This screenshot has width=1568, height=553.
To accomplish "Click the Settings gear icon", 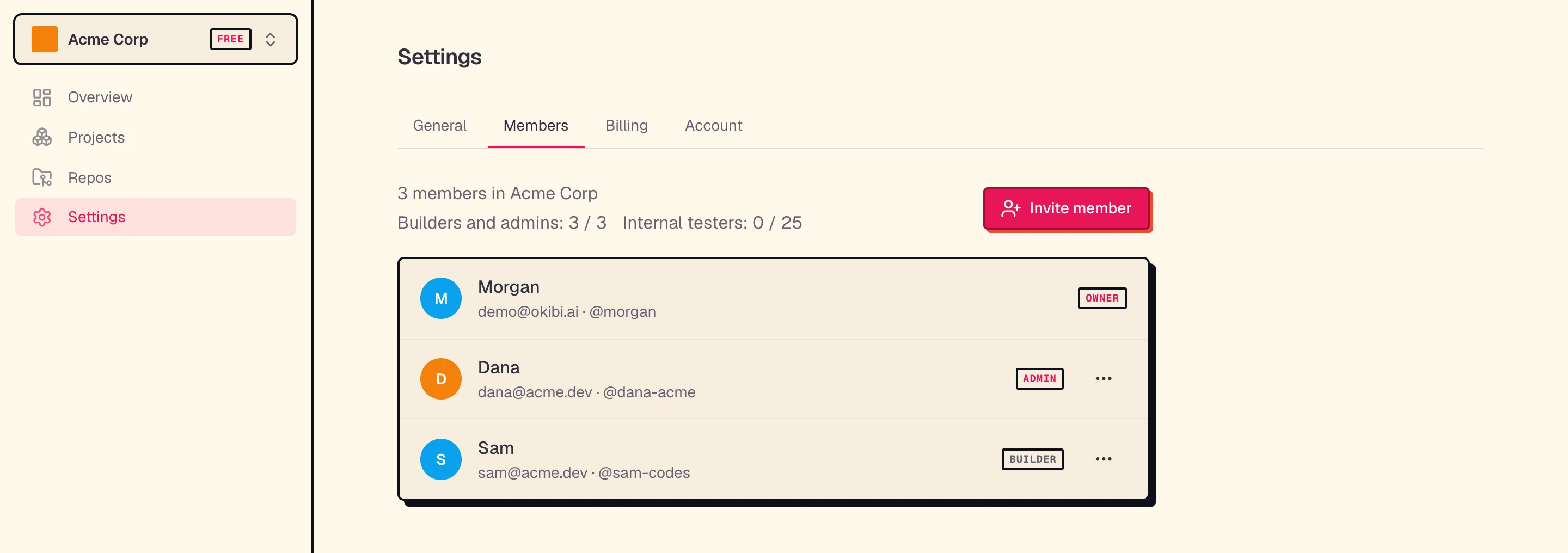I will coord(42,217).
